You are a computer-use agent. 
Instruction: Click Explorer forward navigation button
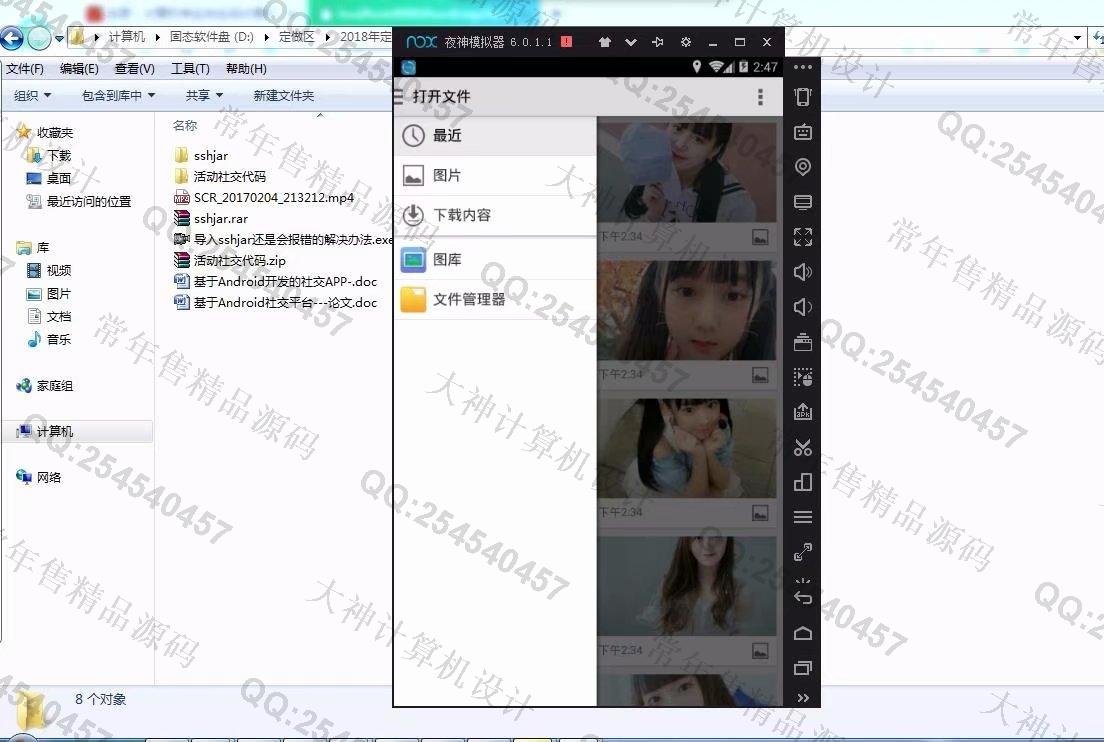pos(39,37)
